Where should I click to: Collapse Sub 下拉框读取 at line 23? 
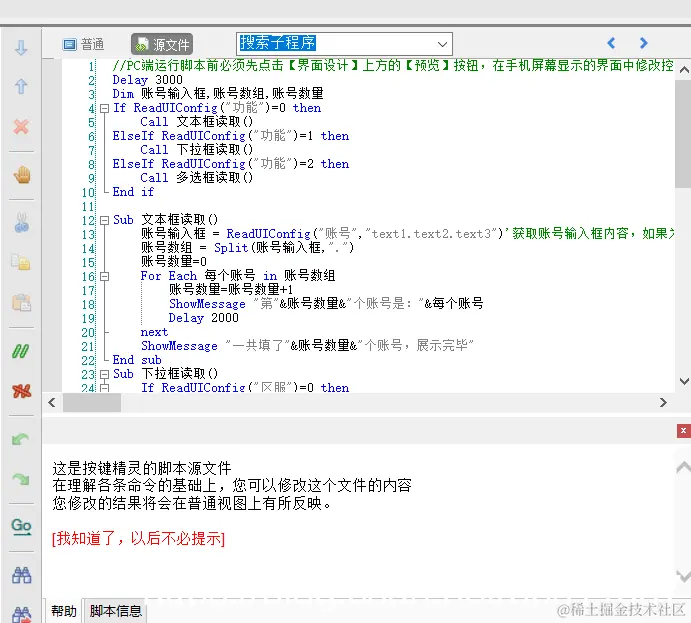coord(104,375)
